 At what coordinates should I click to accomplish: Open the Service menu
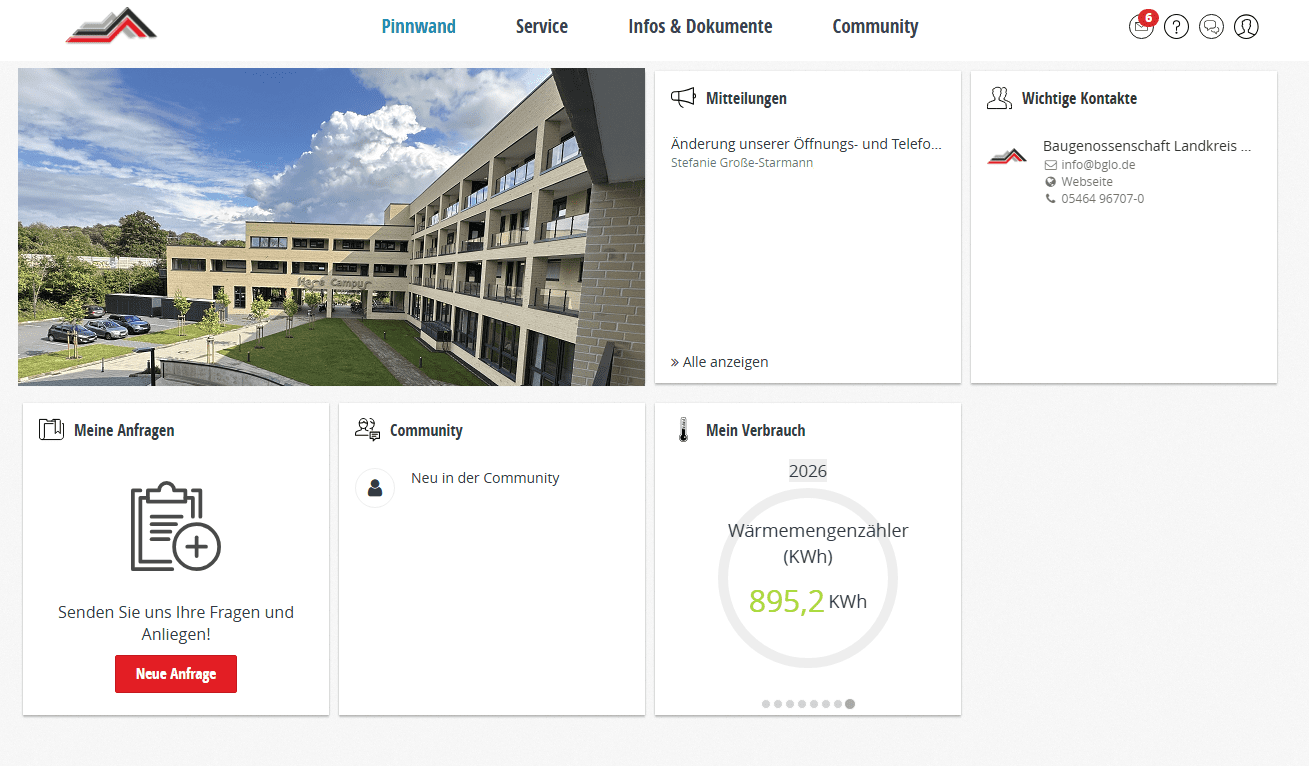[541, 27]
